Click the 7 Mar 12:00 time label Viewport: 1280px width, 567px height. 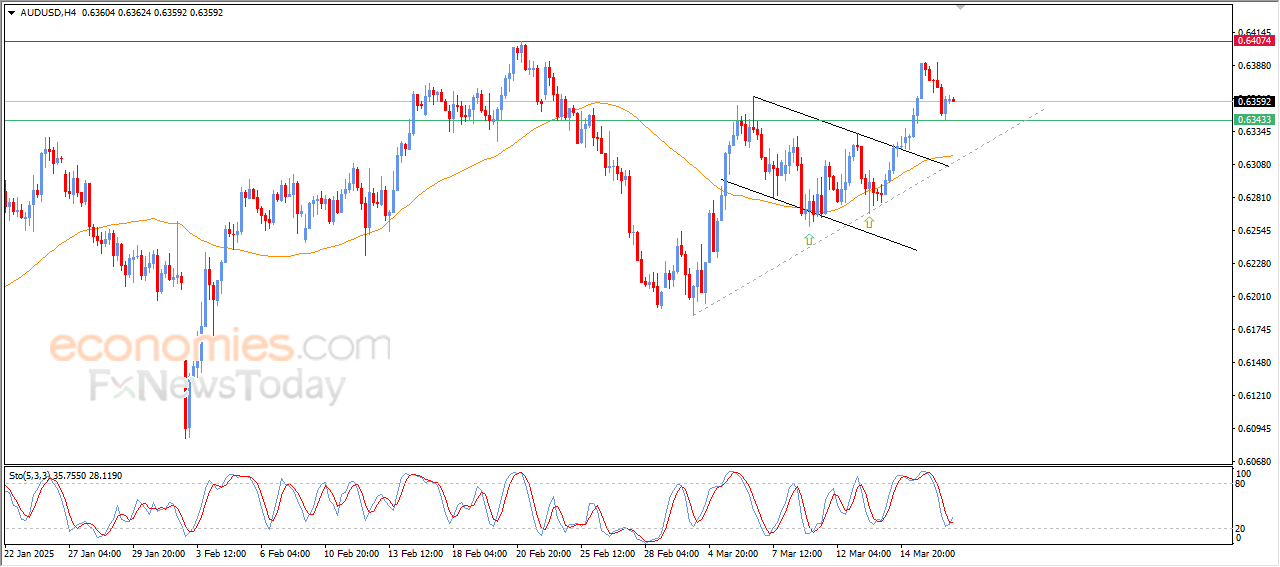(x=797, y=552)
